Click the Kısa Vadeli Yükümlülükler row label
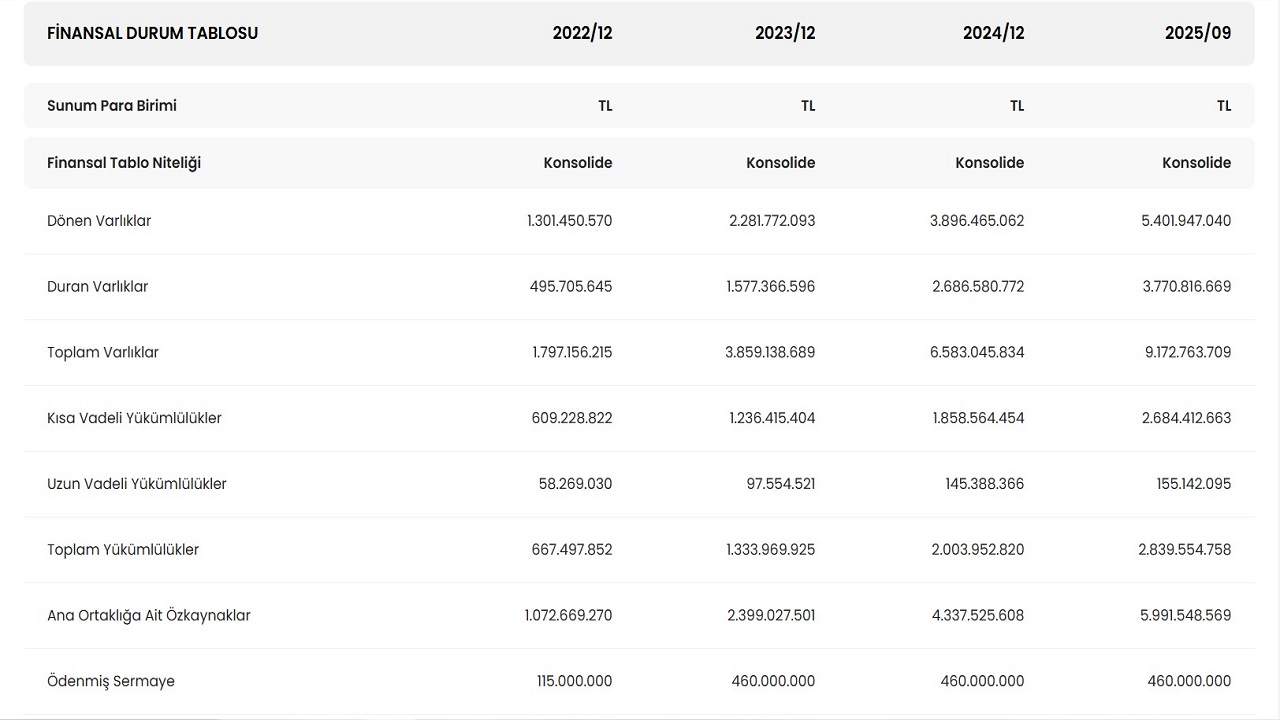The width and height of the screenshot is (1280, 720). coord(134,418)
